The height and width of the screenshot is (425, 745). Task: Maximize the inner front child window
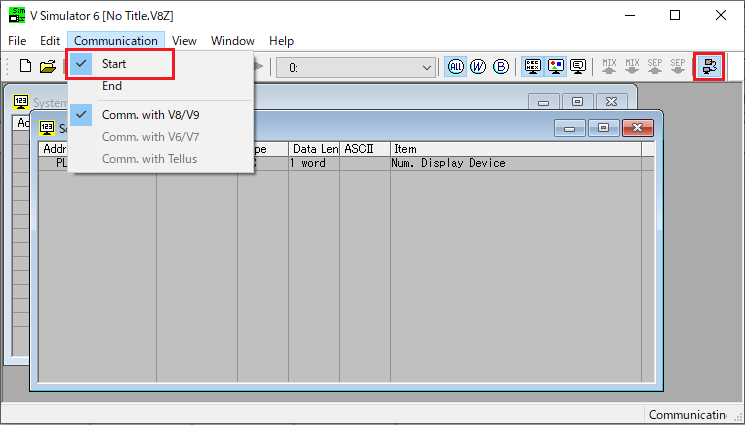click(x=603, y=128)
